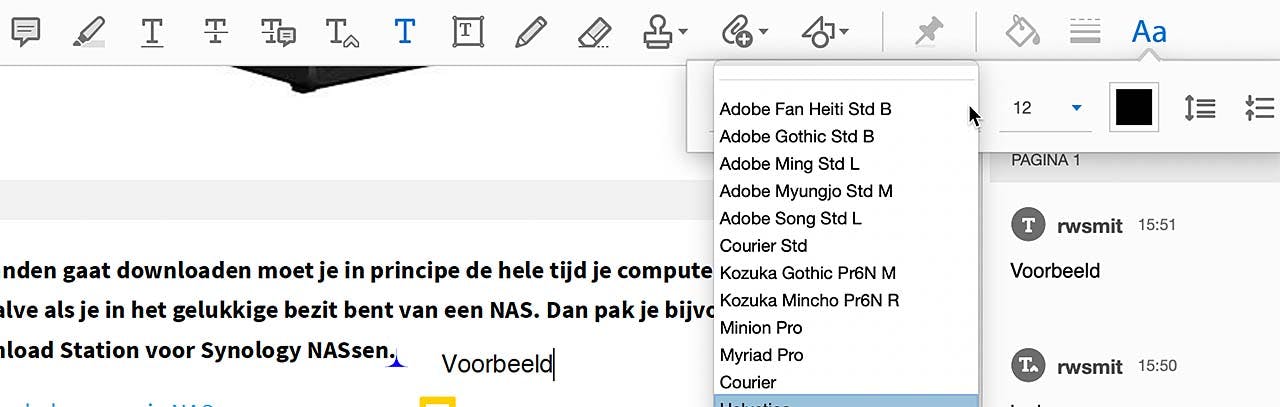Choose Courier Std from font list
The image size is (1280, 407).
point(763,246)
